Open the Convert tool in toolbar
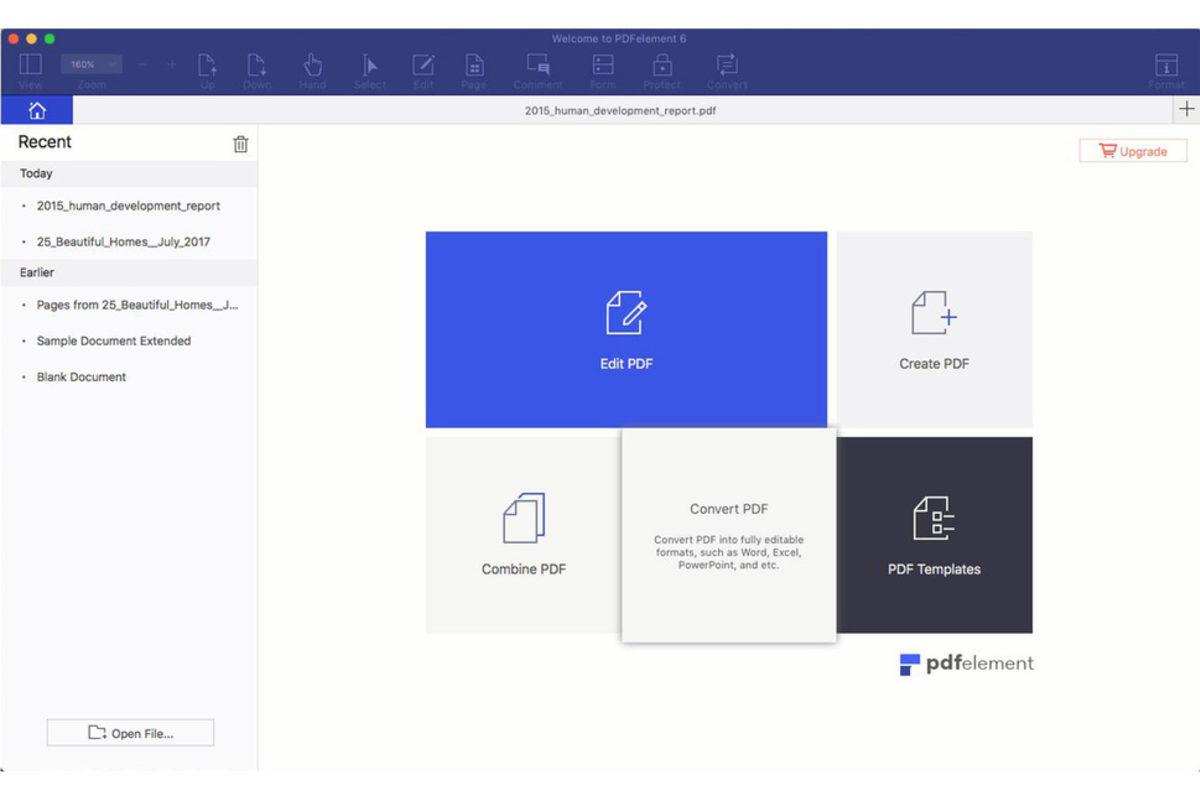The image size is (1200, 801). coord(727,66)
